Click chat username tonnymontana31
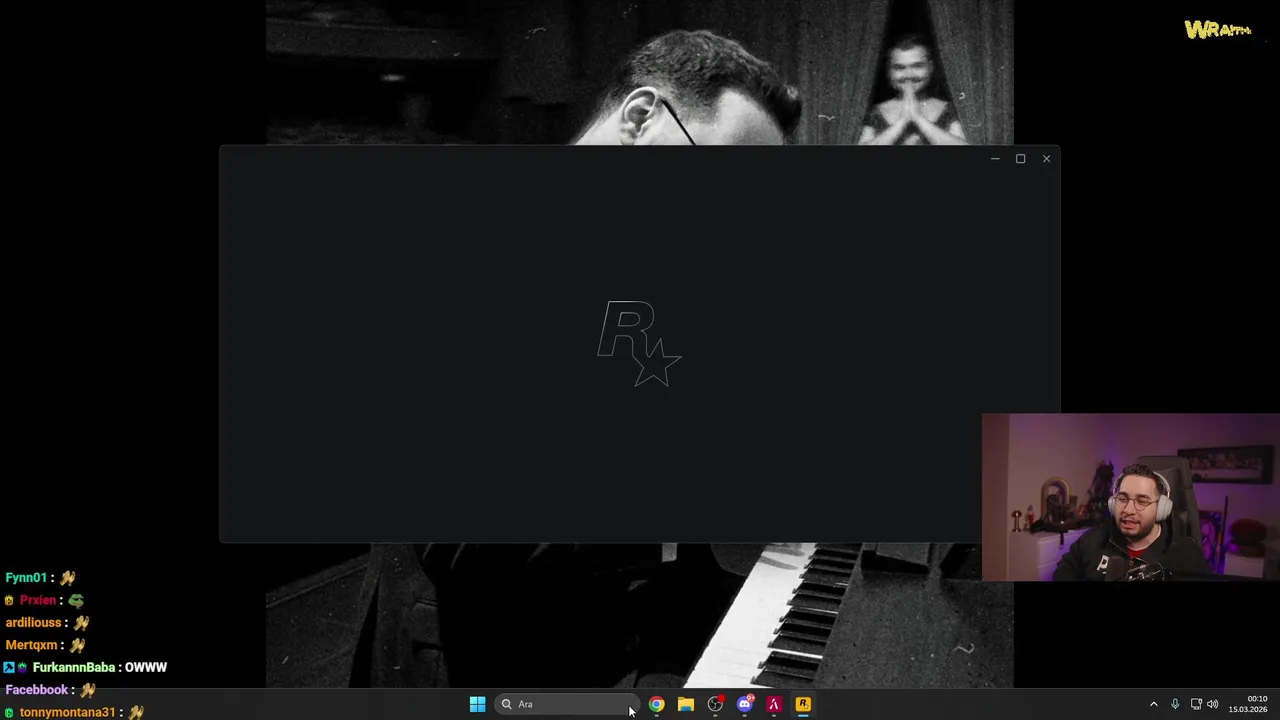1280x720 pixels. pyautogui.click(x=67, y=712)
